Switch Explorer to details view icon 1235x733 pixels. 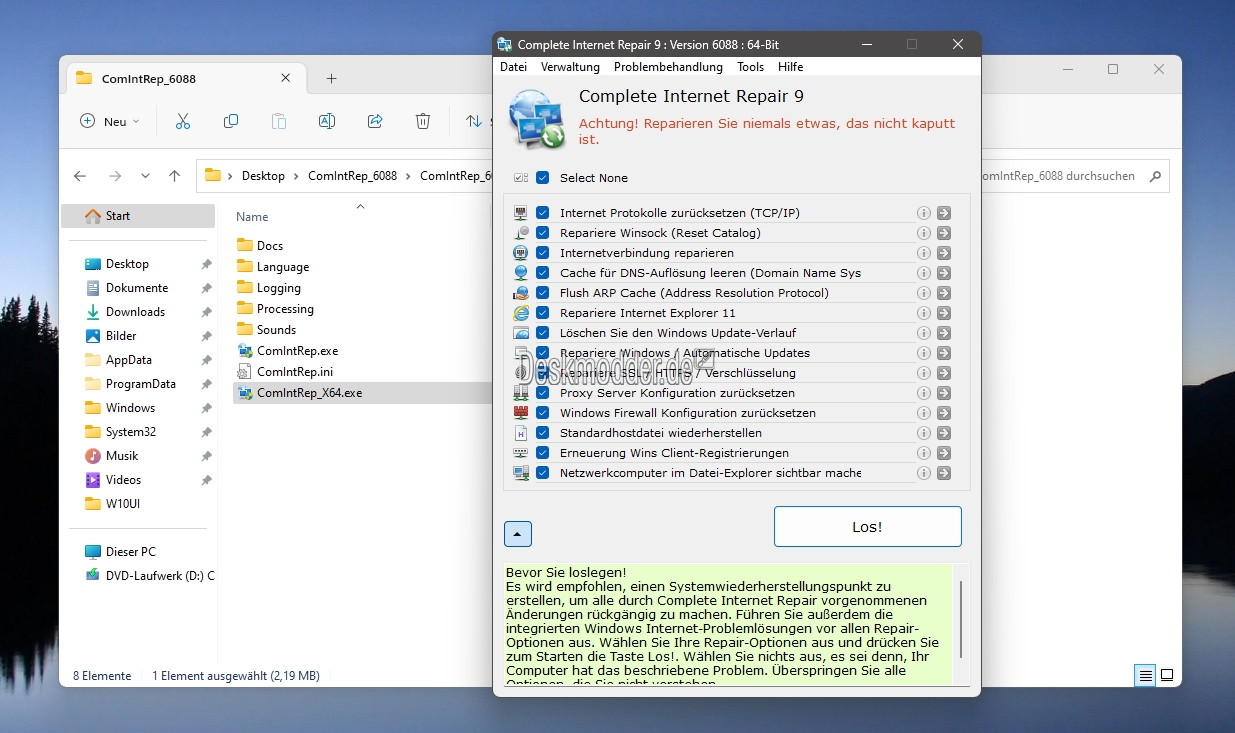(1145, 676)
